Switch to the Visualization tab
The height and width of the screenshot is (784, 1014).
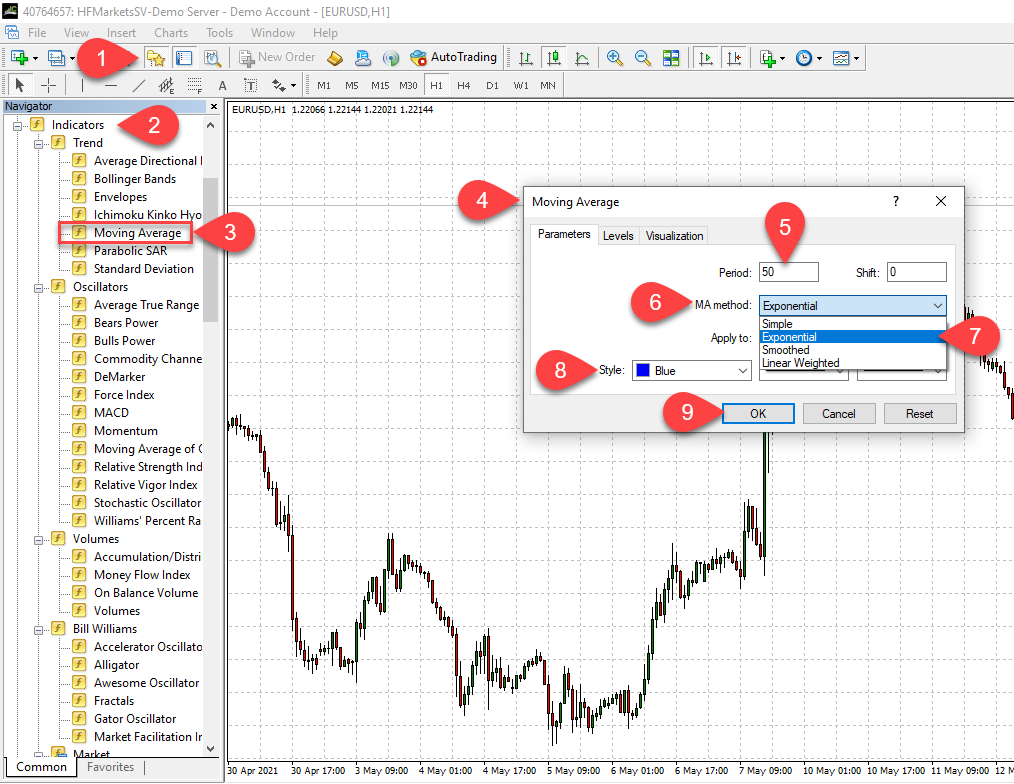674,236
